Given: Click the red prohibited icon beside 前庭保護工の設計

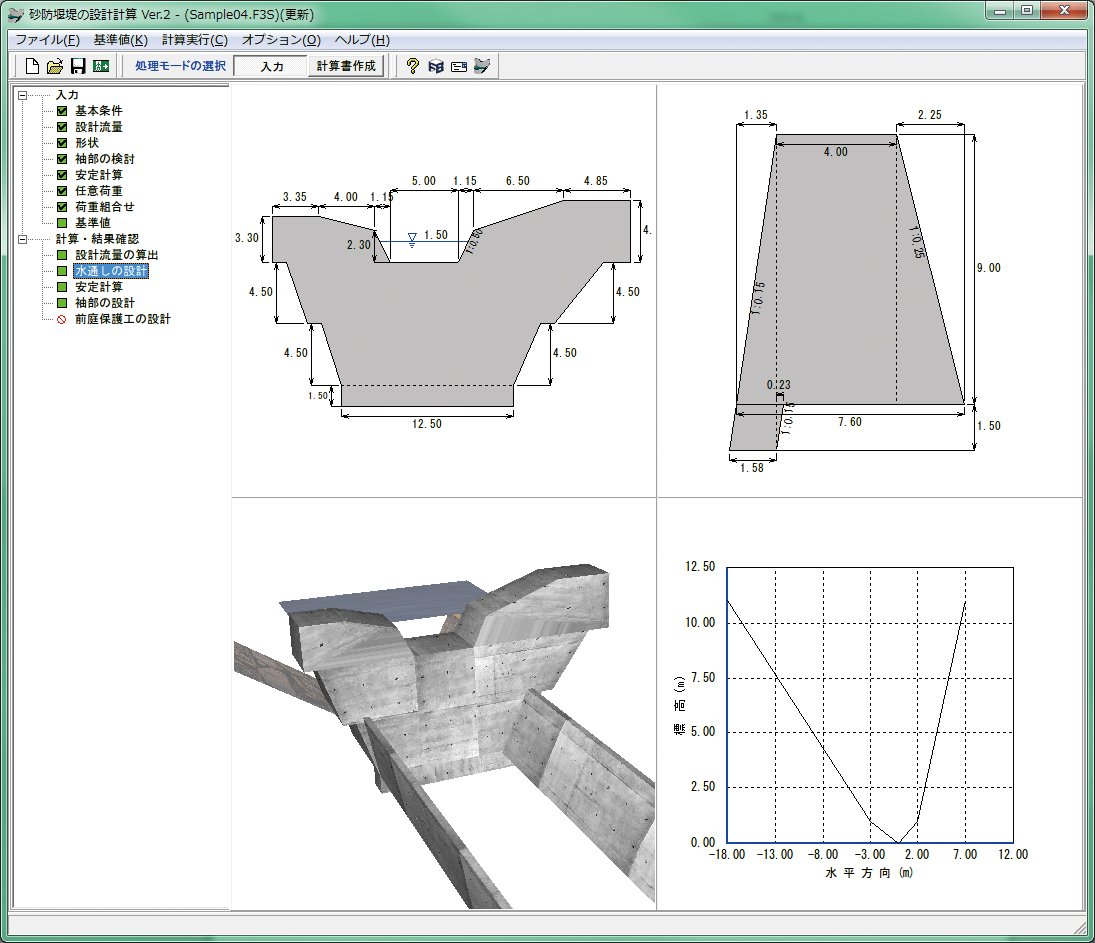Looking at the screenshot, I should click(62, 319).
